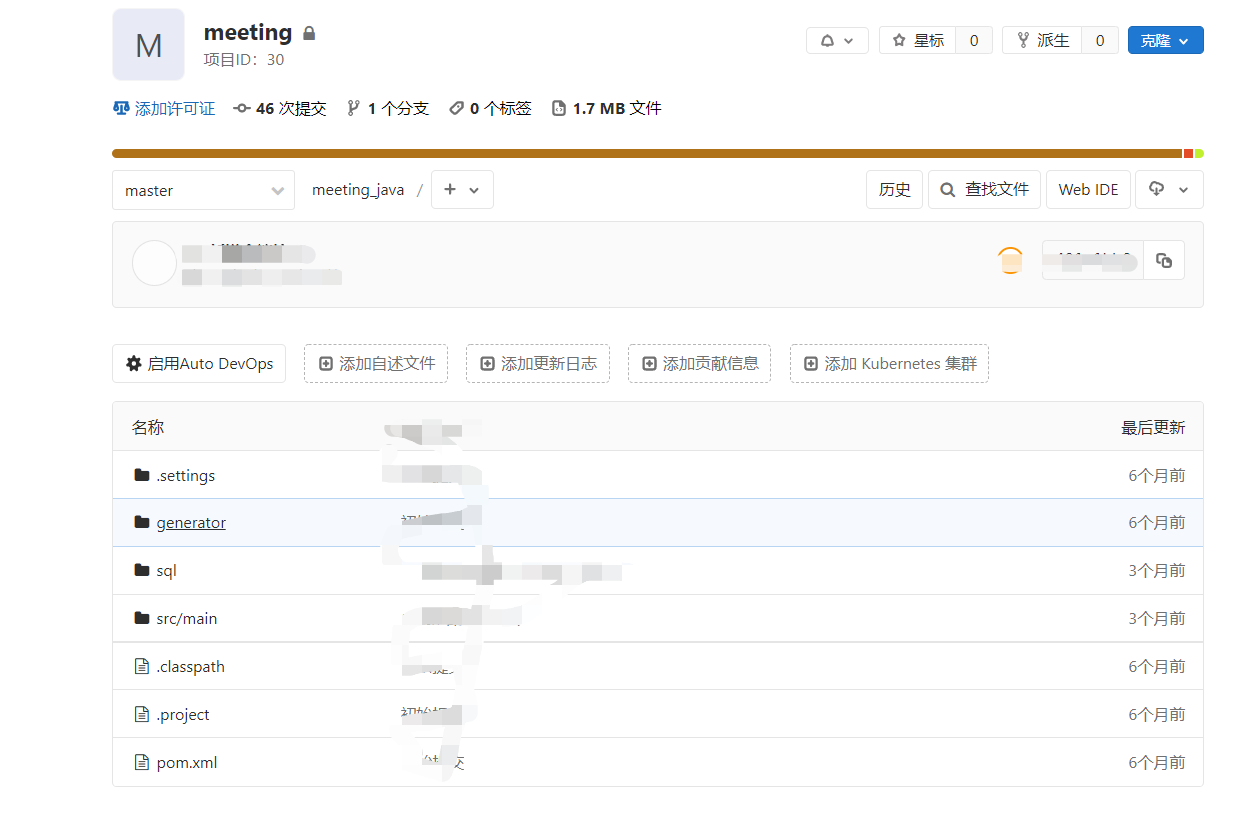Click the Find file (查找文件) button
Image resolution: width=1241 pixels, height=820 pixels.
tap(984, 190)
